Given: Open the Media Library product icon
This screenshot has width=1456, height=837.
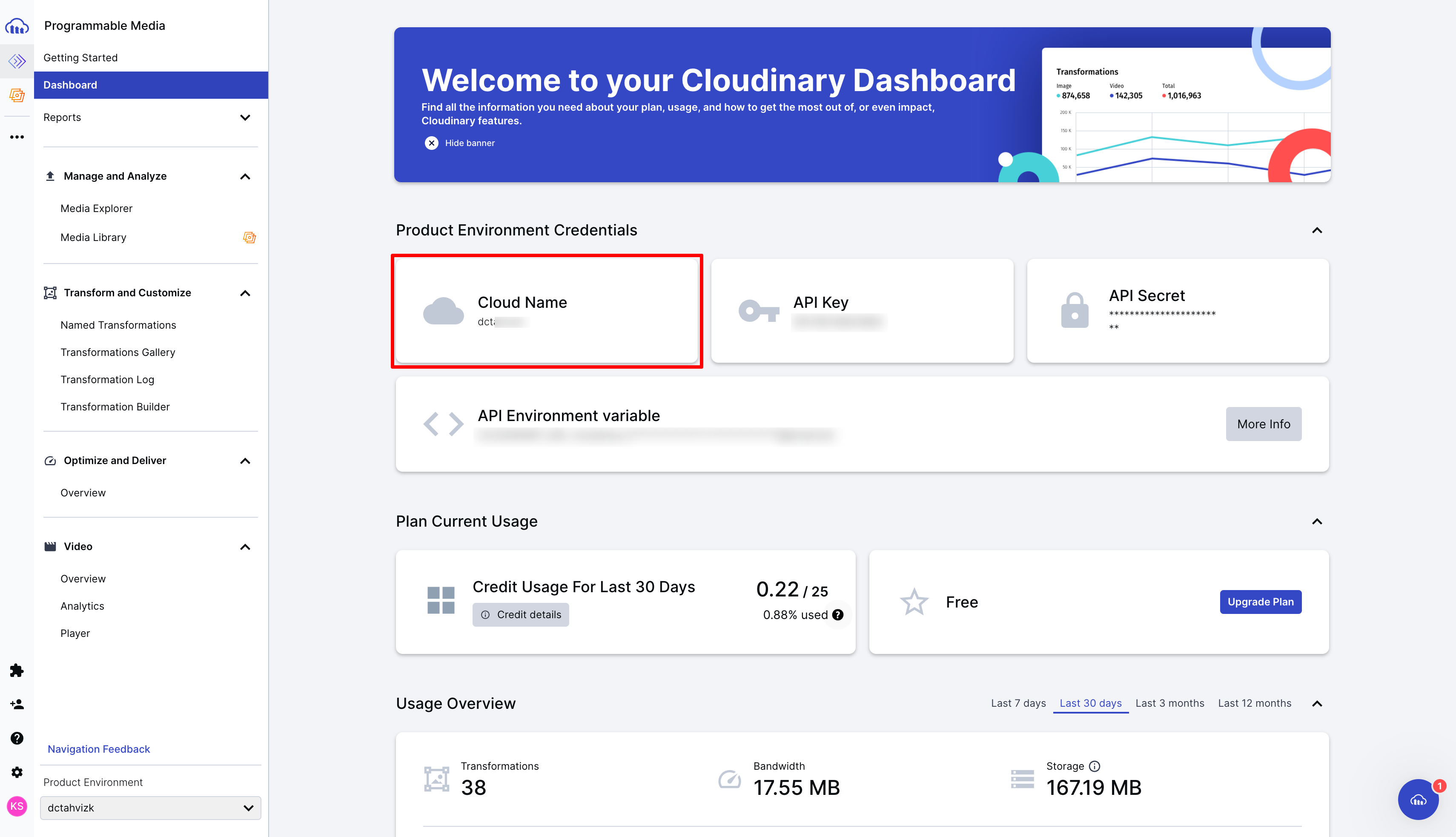Looking at the screenshot, I should click(17, 95).
